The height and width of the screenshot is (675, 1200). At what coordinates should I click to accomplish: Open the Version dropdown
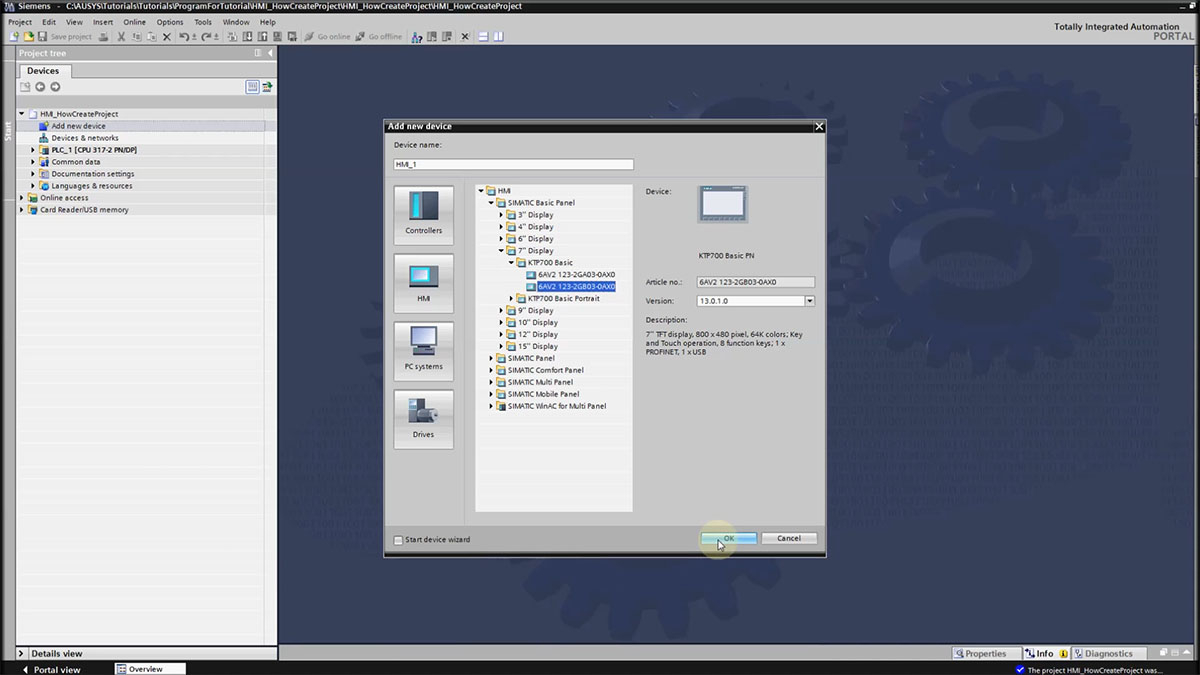pos(809,301)
